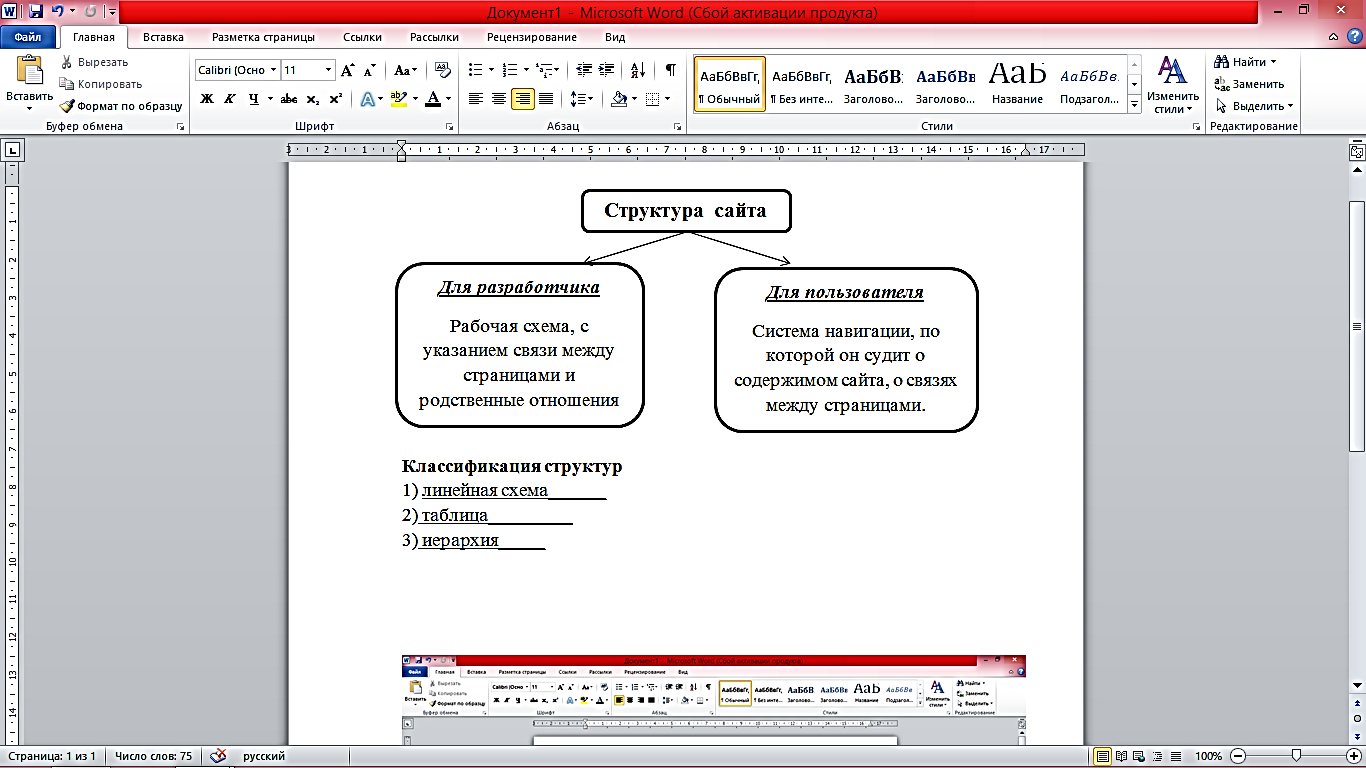Viewport: 1366px width, 768px height.
Task: Activate Формат по образцу format painter
Action: [121, 106]
